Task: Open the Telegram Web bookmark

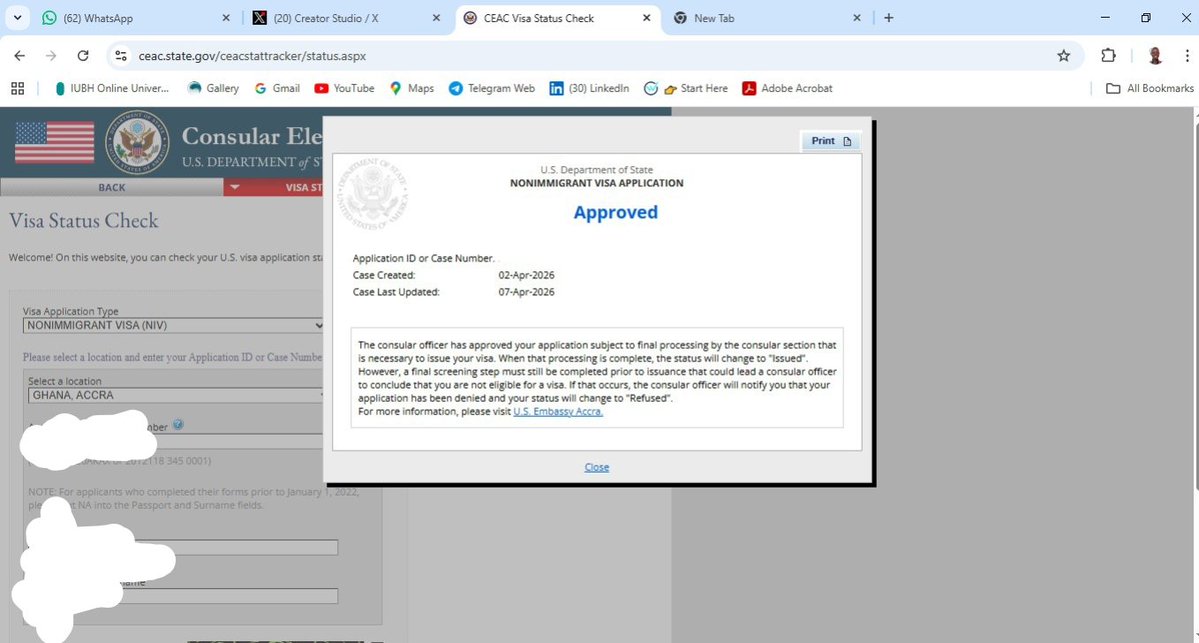Action: pos(492,89)
